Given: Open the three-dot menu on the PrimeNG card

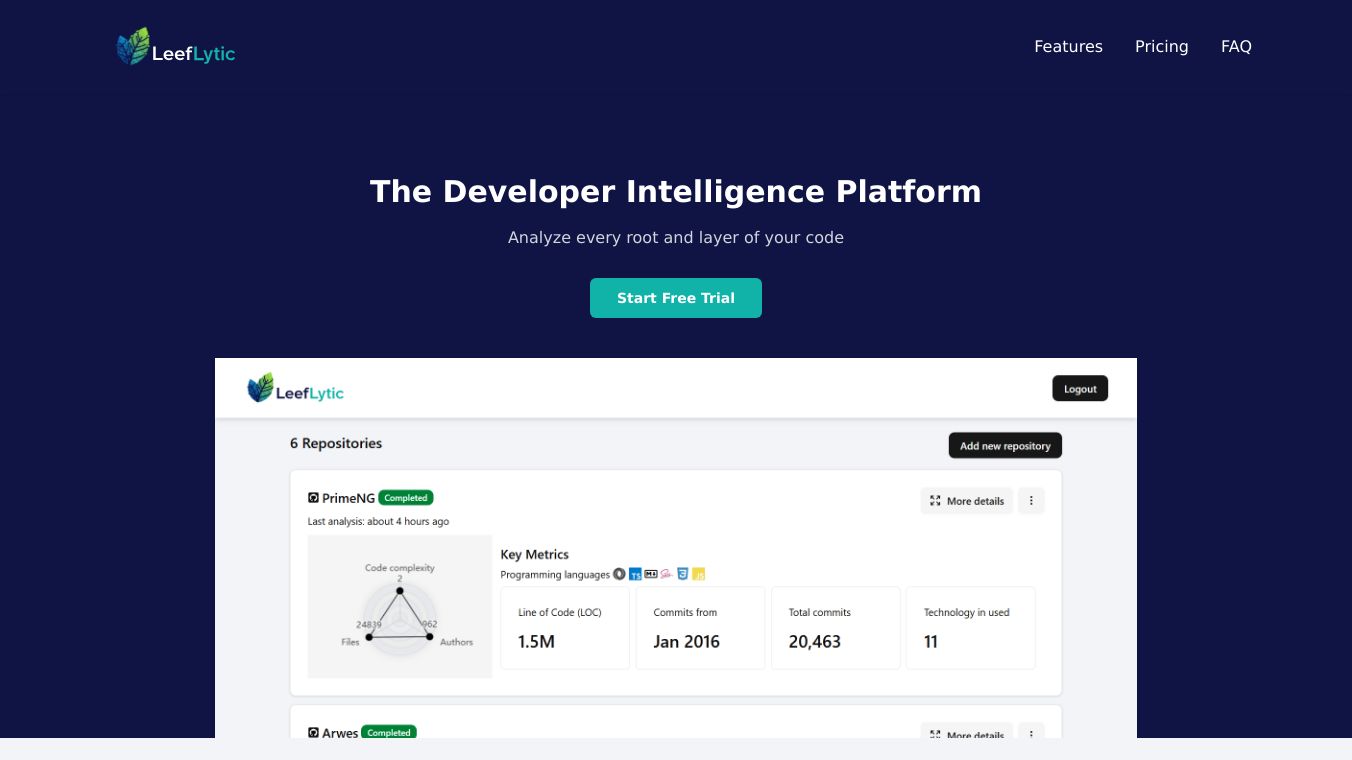Looking at the screenshot, I should 1031,500.
